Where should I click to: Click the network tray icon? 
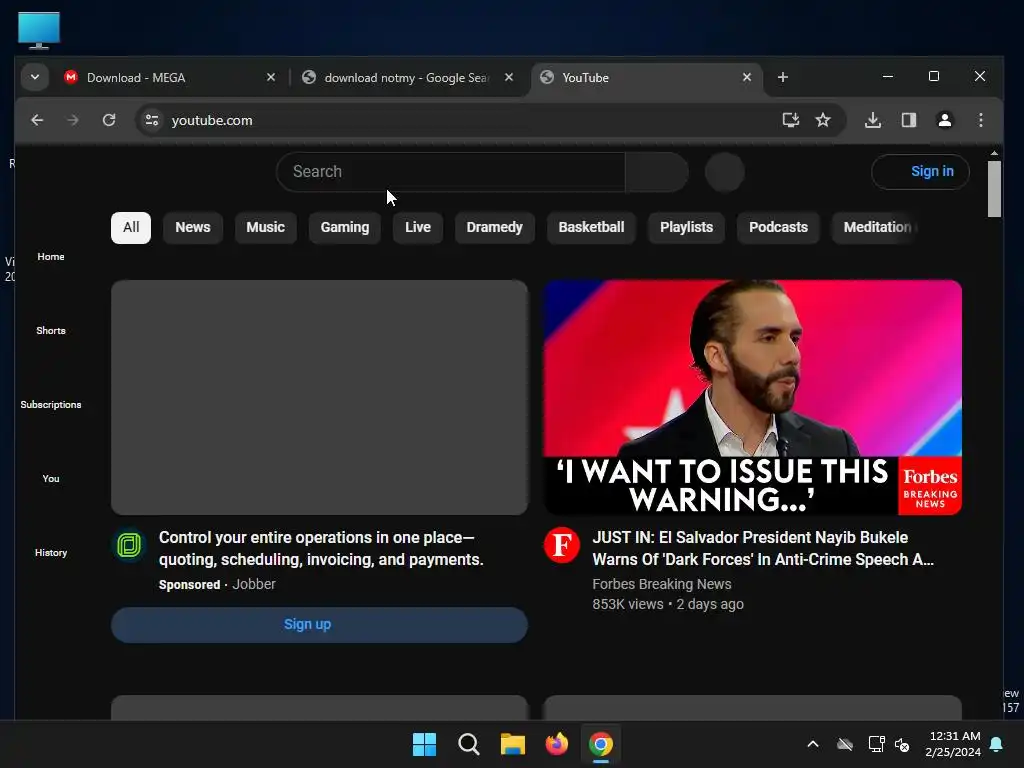[x=876, y=744]
